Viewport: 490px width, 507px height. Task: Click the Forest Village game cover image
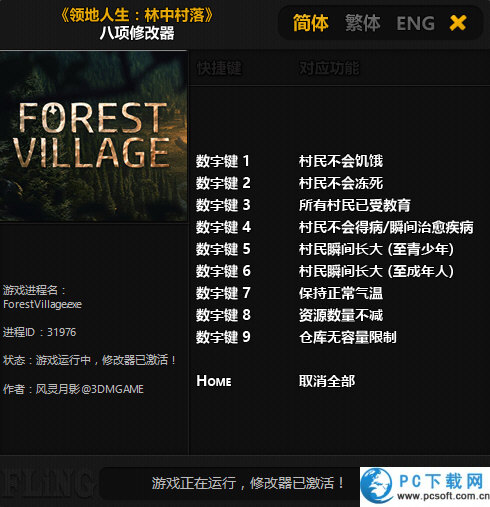pos(93,136)
